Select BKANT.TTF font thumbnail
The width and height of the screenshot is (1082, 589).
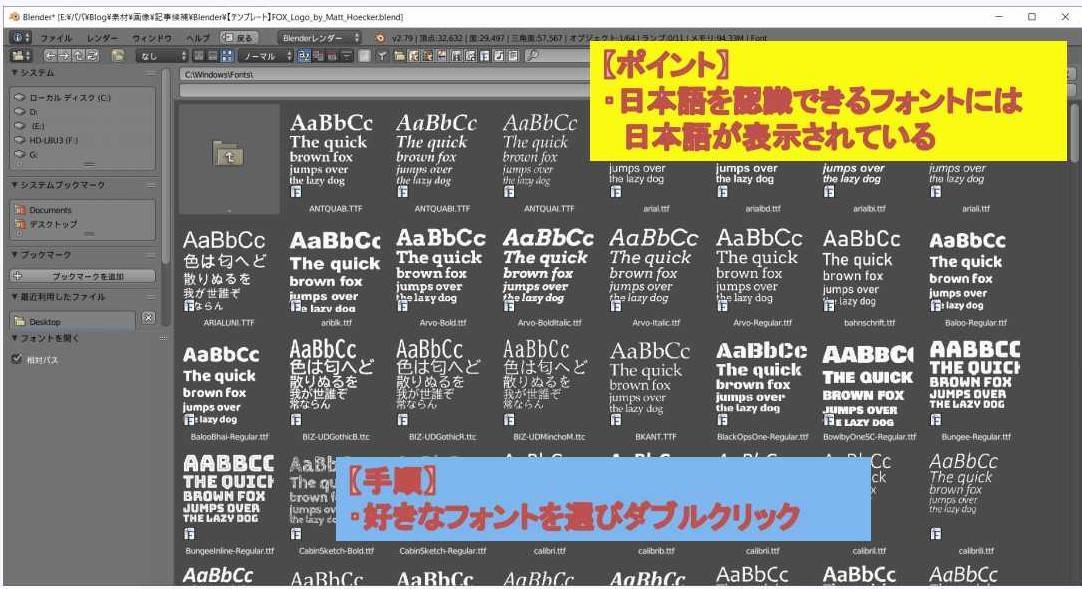[x=656, y=390]
